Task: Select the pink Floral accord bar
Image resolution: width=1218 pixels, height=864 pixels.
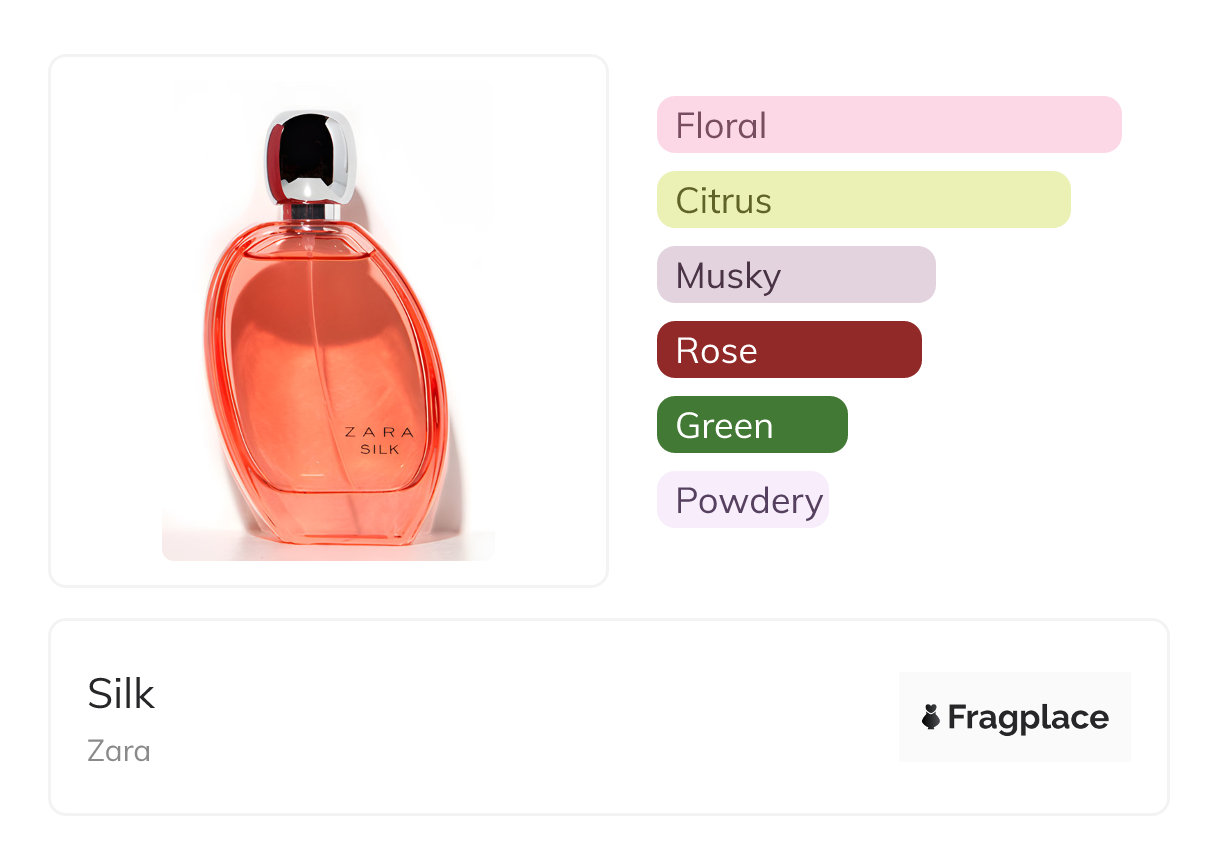Action: [888, 125]
